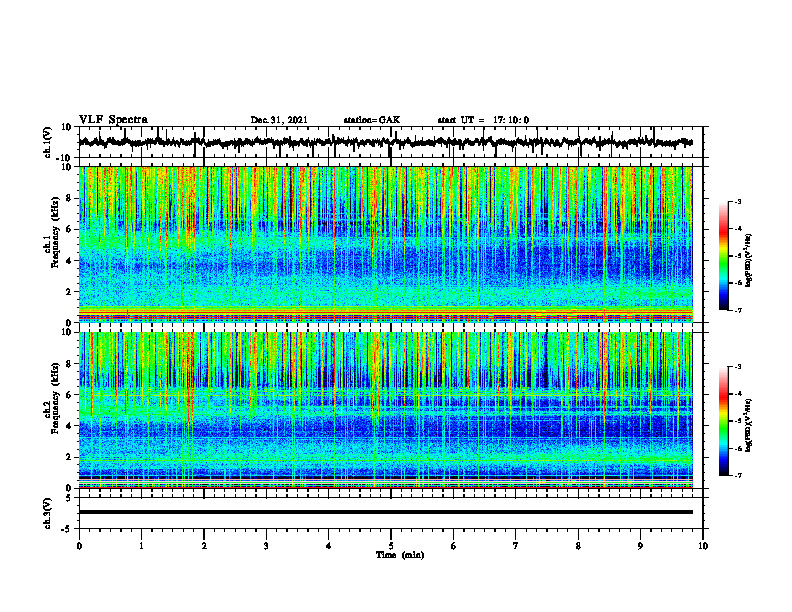
Task: Click the flat ch.3 voltage trace
Action: [385, 512]
